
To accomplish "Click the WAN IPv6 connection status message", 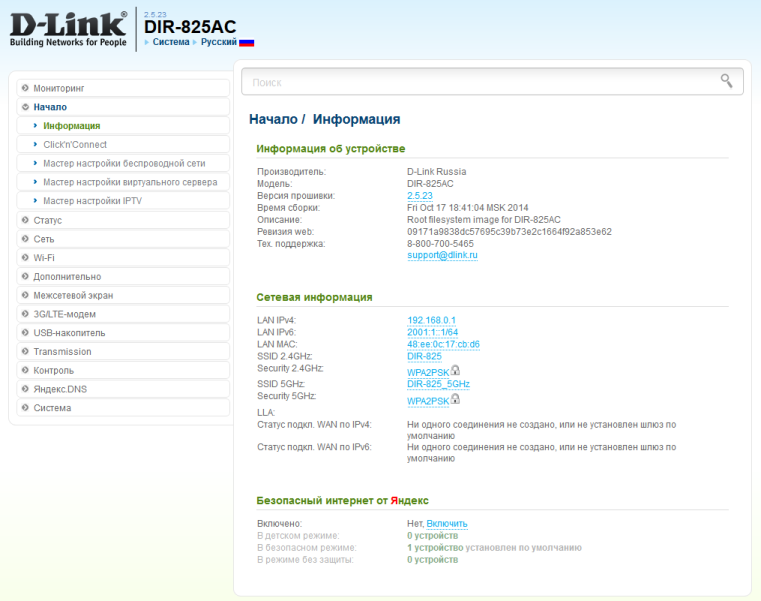I will point(541,453).
